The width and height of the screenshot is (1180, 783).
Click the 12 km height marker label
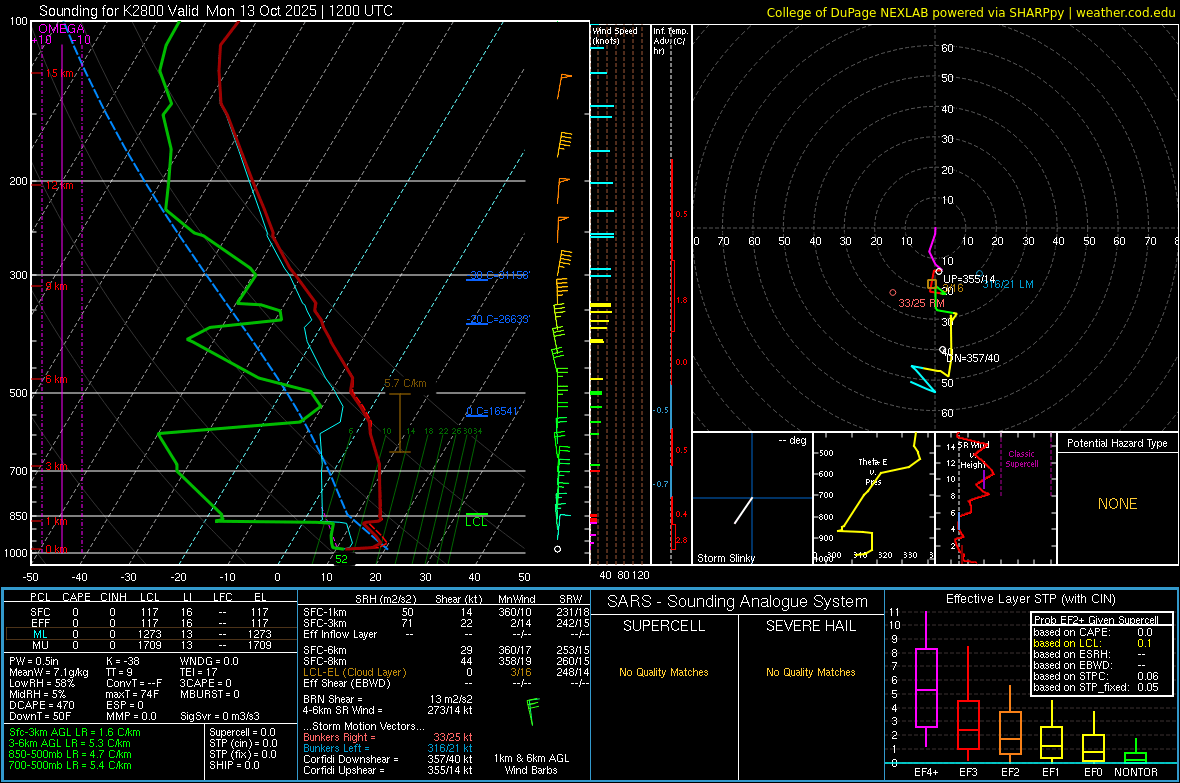pyautogui.click(x=59, y=185)
